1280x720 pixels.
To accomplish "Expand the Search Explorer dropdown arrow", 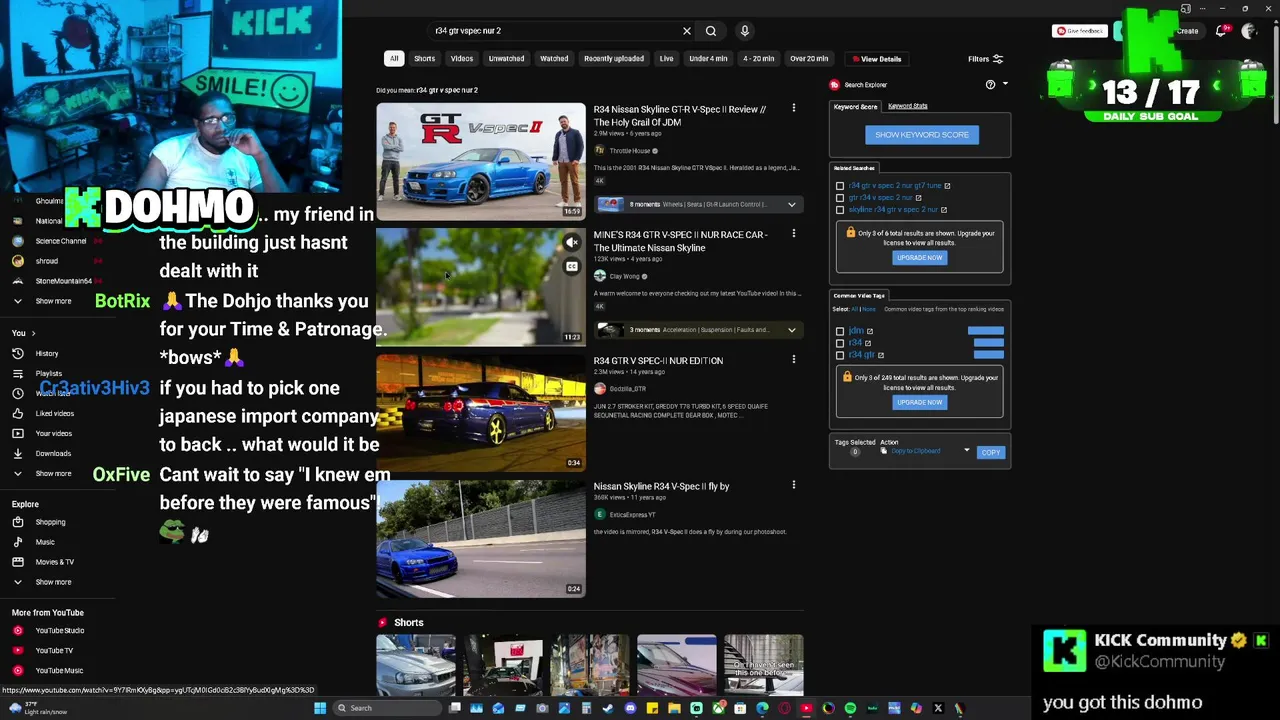I will tap(1005, 85).
